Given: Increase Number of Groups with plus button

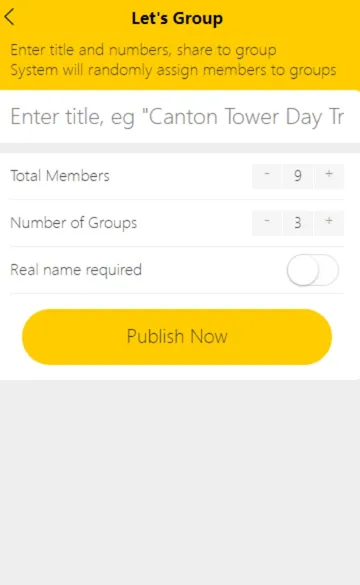Looking at the screenshot, I should pos(329,222).
